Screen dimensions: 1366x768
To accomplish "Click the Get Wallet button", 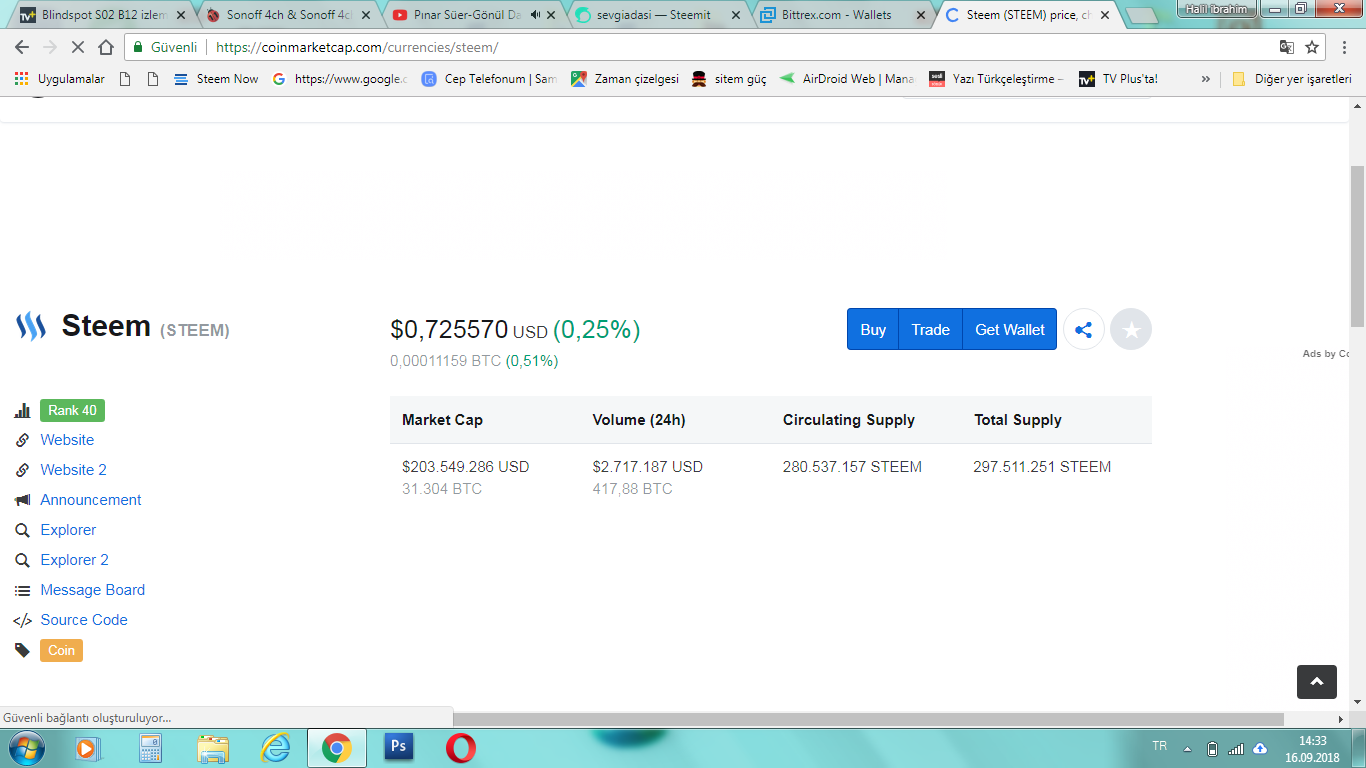I will (1010, 329).
